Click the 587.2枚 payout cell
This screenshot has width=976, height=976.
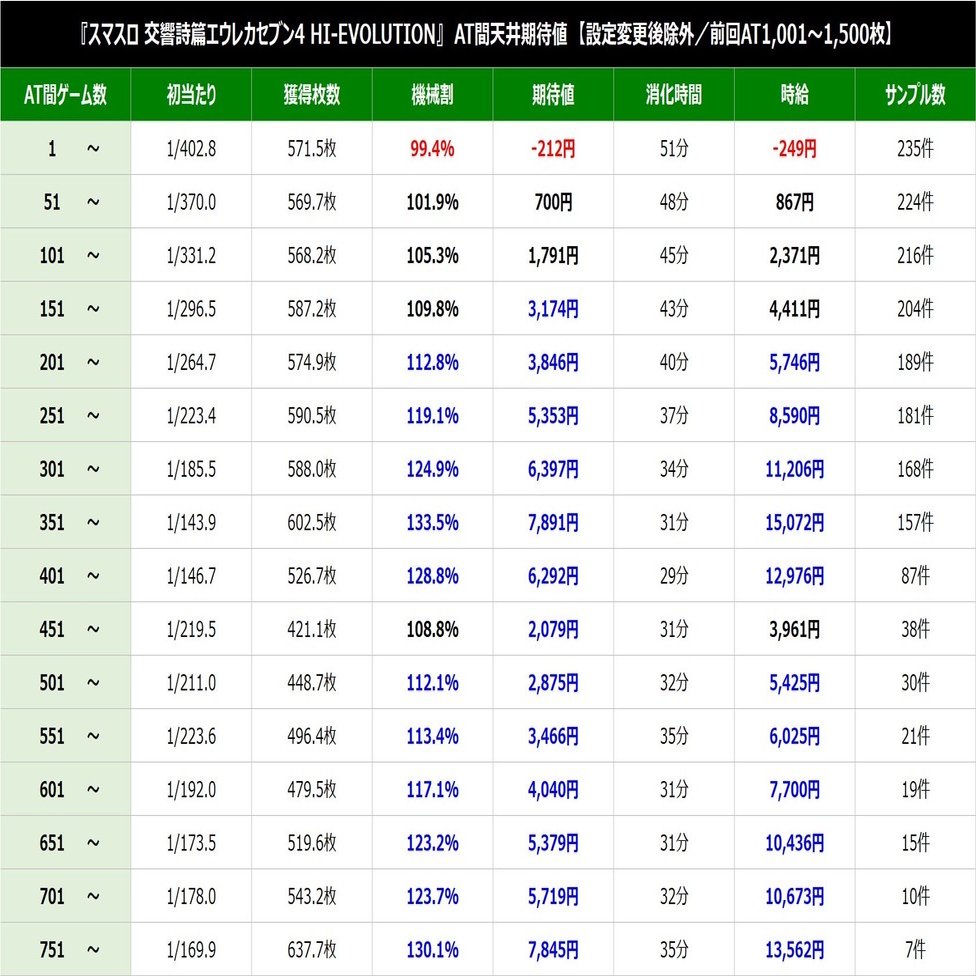pyautogui.click(x=312, y=309)
